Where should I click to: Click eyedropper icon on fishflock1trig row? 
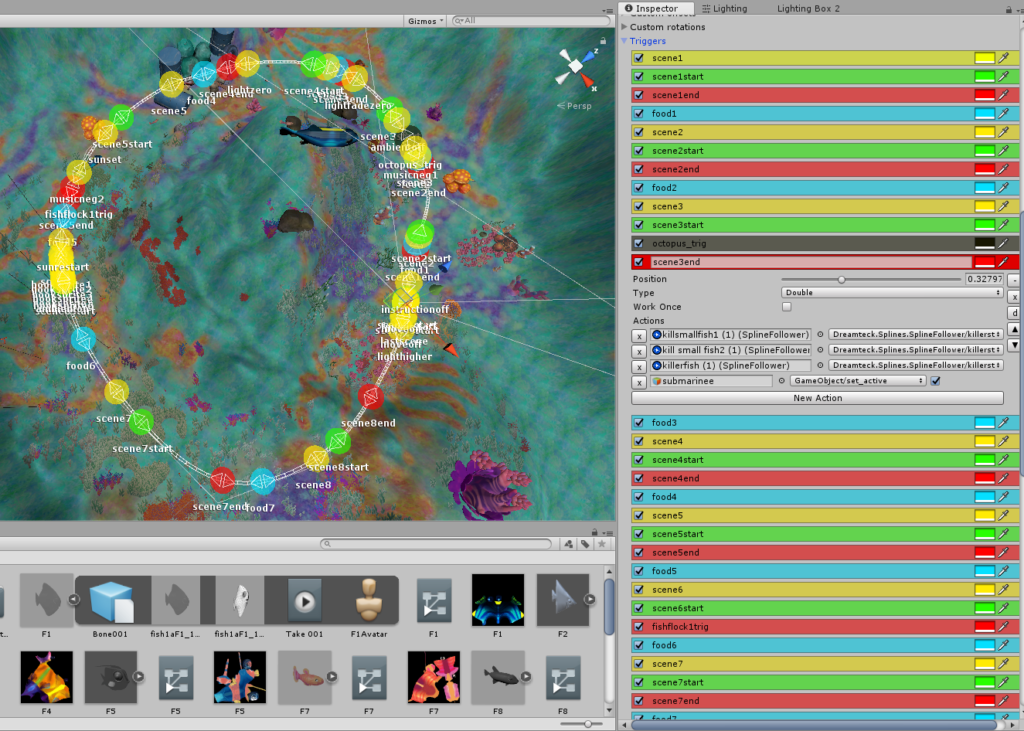[x=1004, y=626]
